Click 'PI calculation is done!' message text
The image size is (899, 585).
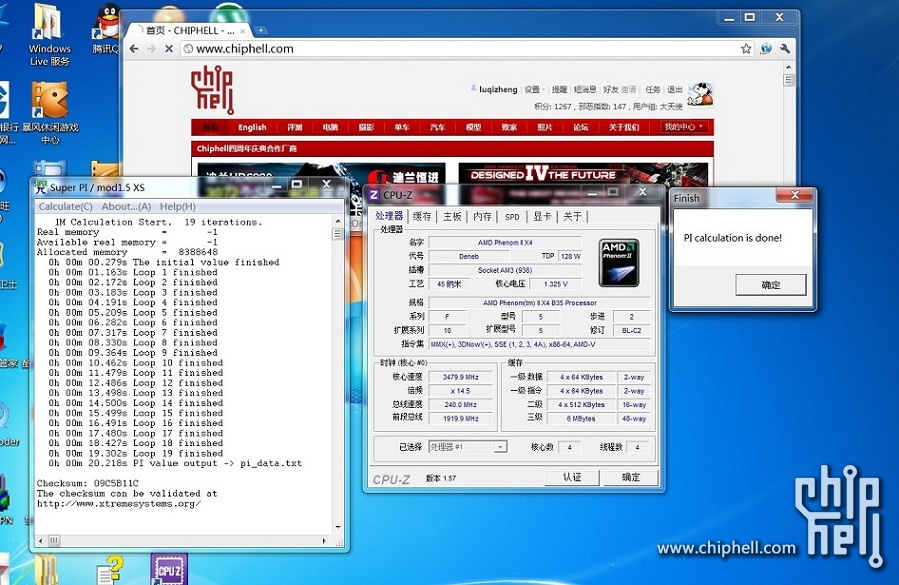point(733,238)
